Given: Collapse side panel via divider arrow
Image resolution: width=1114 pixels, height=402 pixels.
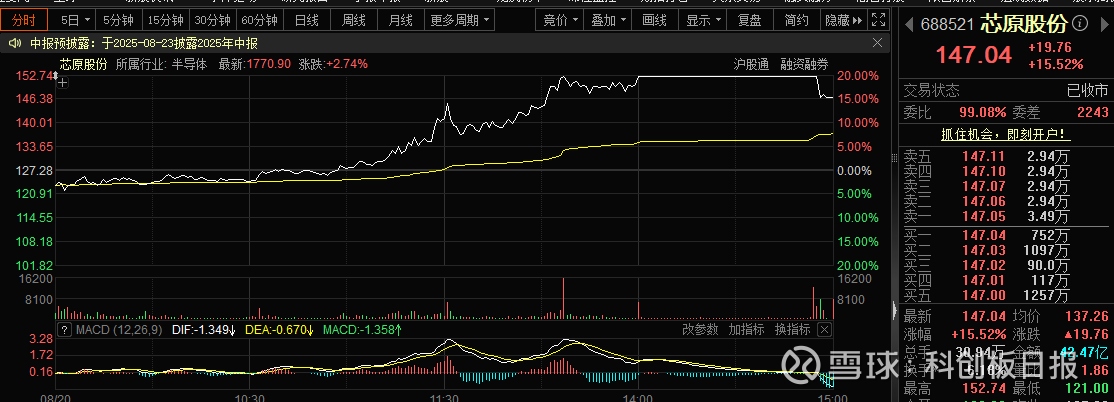Looking at the screenshot, I should (x=894, y=310).
